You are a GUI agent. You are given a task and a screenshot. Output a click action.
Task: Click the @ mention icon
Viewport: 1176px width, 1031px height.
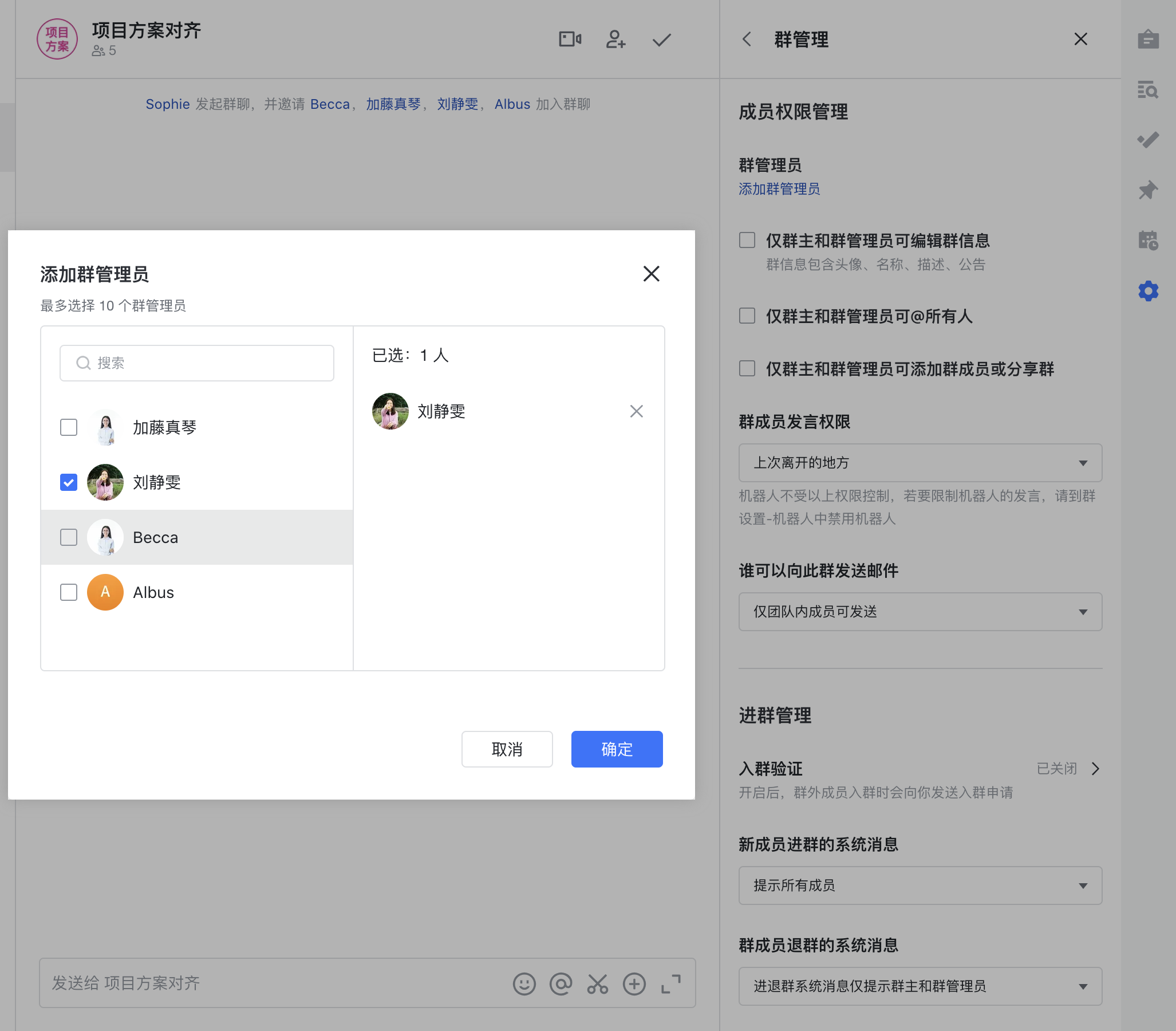pos(561,984)
